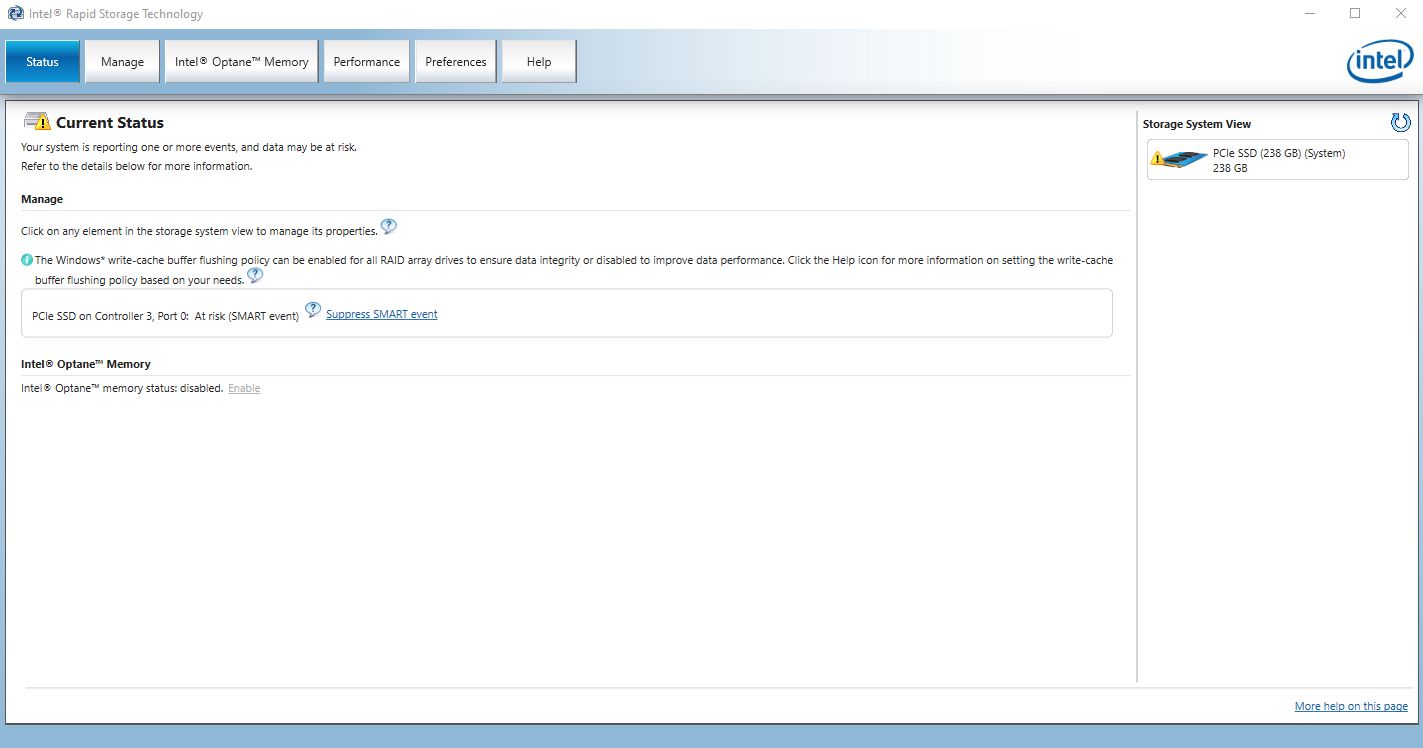The width and height of the screenshot is (1423, 748).
Task: Open the Help tab
Action: click(539, 61)
